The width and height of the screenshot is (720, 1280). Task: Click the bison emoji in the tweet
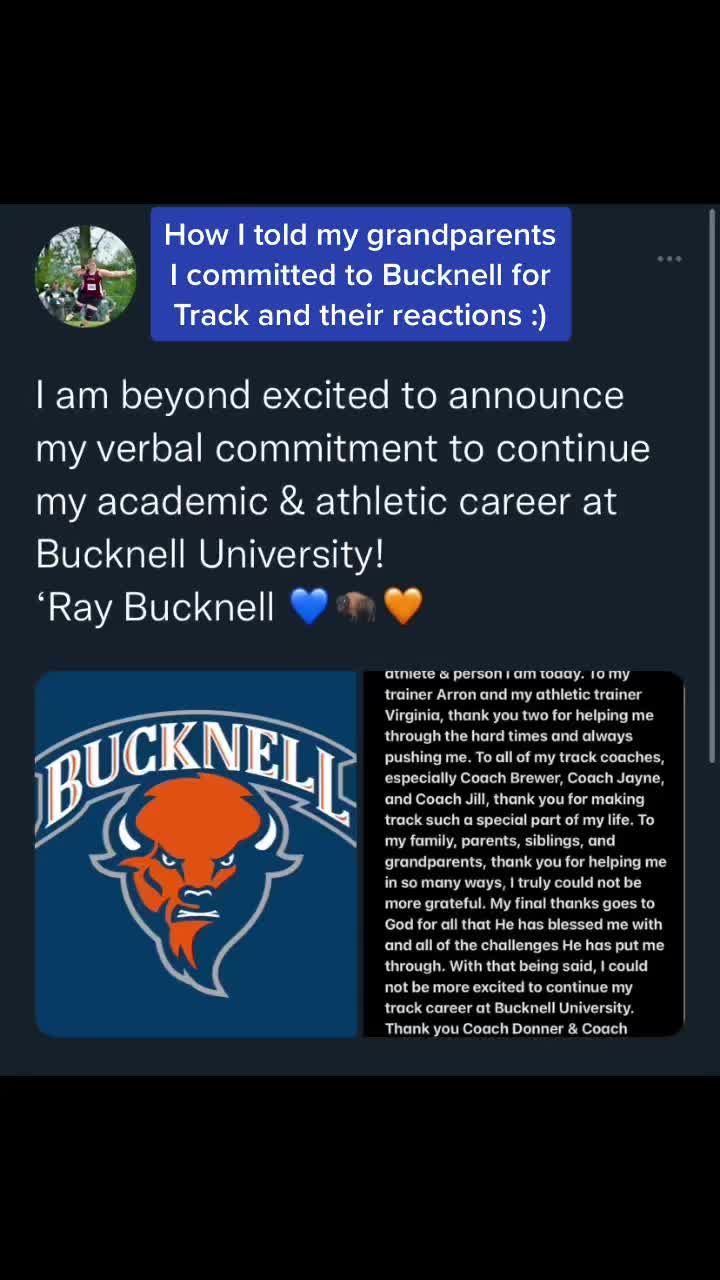(356, 606)
